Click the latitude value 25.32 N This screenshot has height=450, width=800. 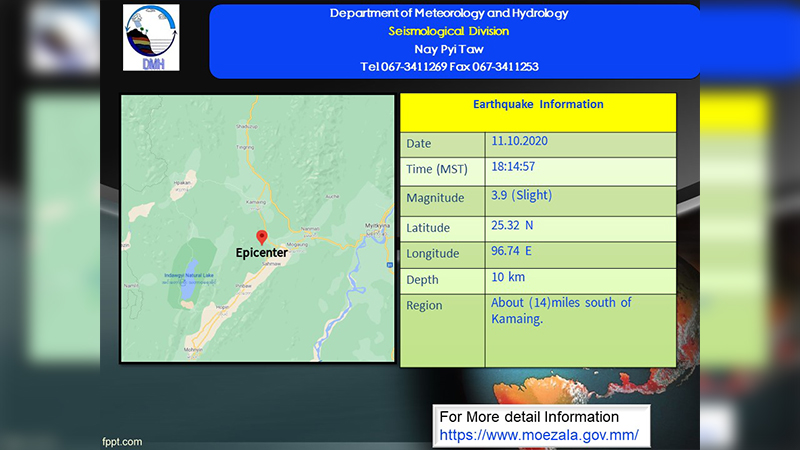512,226
